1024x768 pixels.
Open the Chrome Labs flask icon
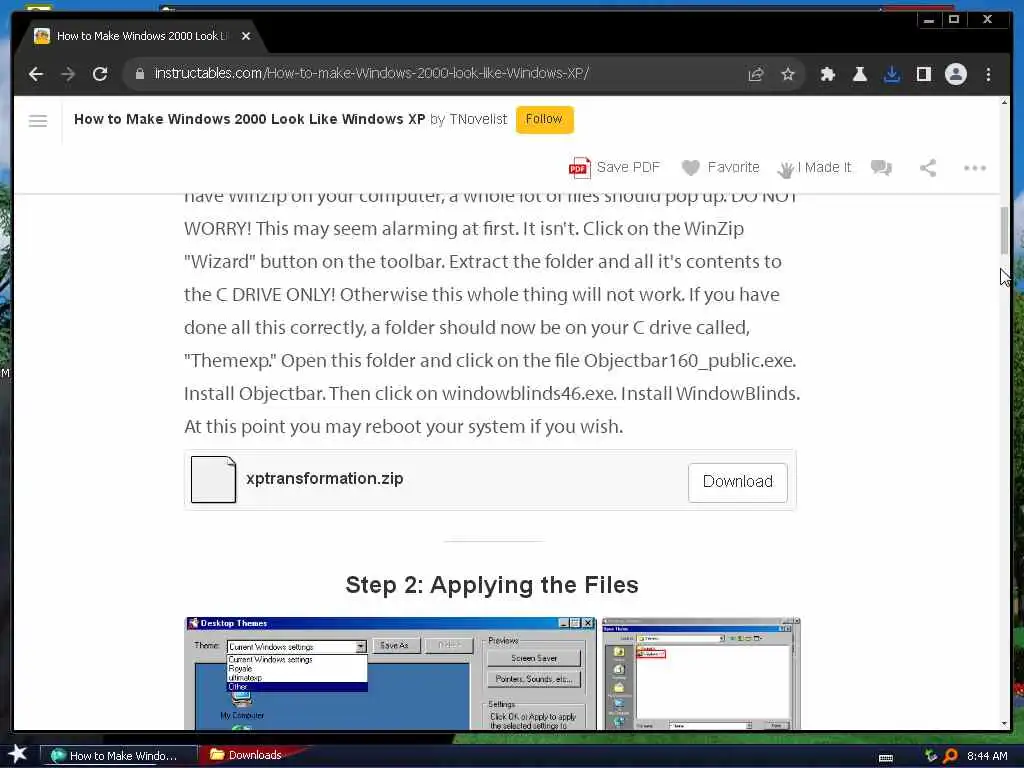coord(859,74)
